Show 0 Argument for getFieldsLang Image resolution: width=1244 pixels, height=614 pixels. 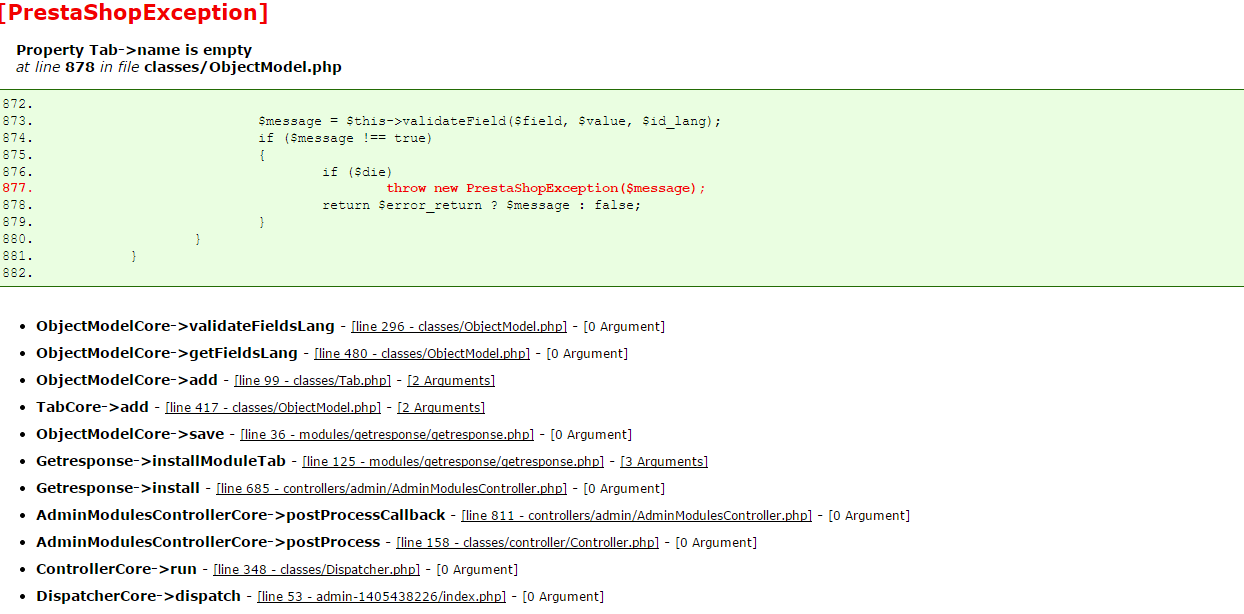(587, 354)
